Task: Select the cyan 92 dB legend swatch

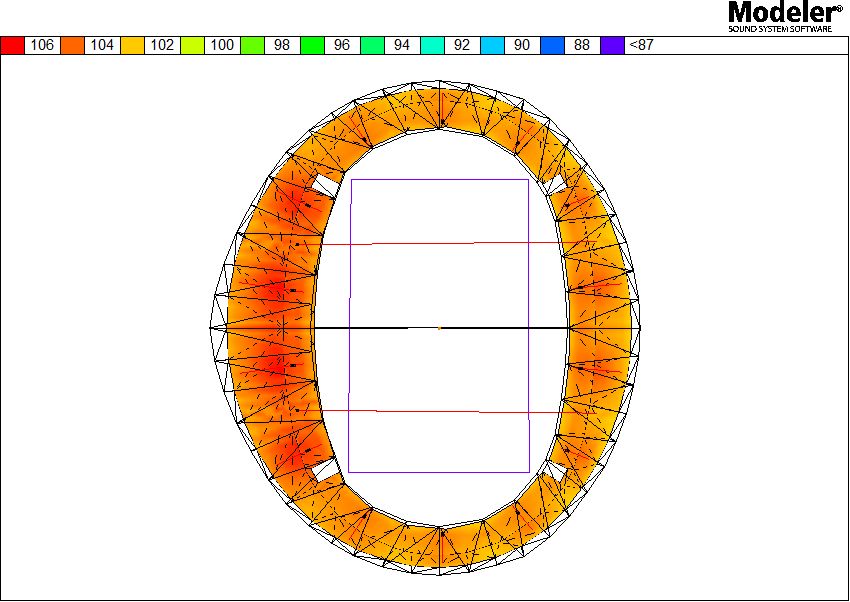Action: [x=433, y=45]
